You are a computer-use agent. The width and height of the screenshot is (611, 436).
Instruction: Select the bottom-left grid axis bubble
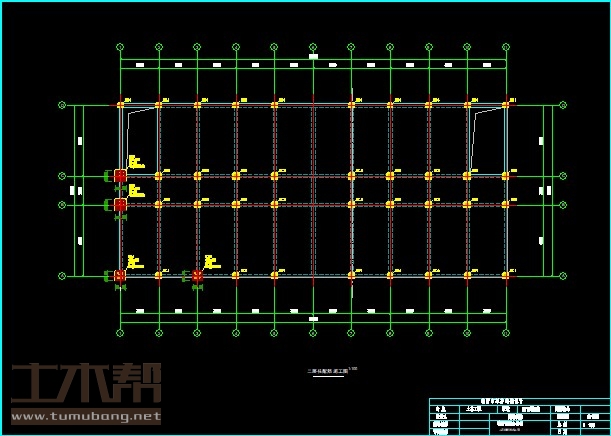pos(120,333)
